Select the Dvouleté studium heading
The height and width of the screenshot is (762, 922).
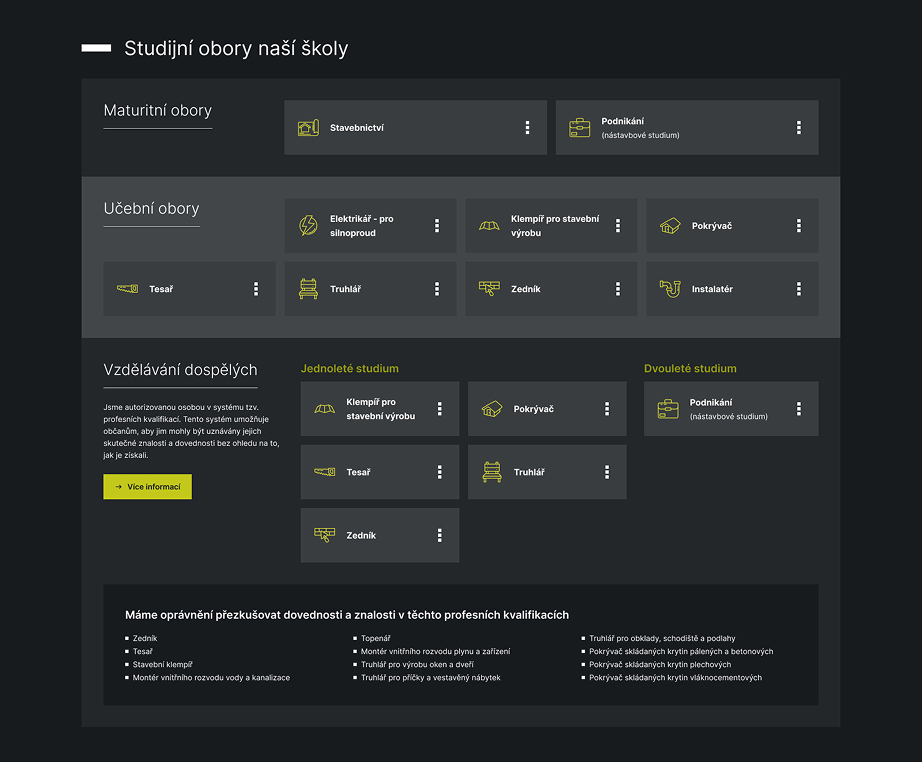[690, 369]
